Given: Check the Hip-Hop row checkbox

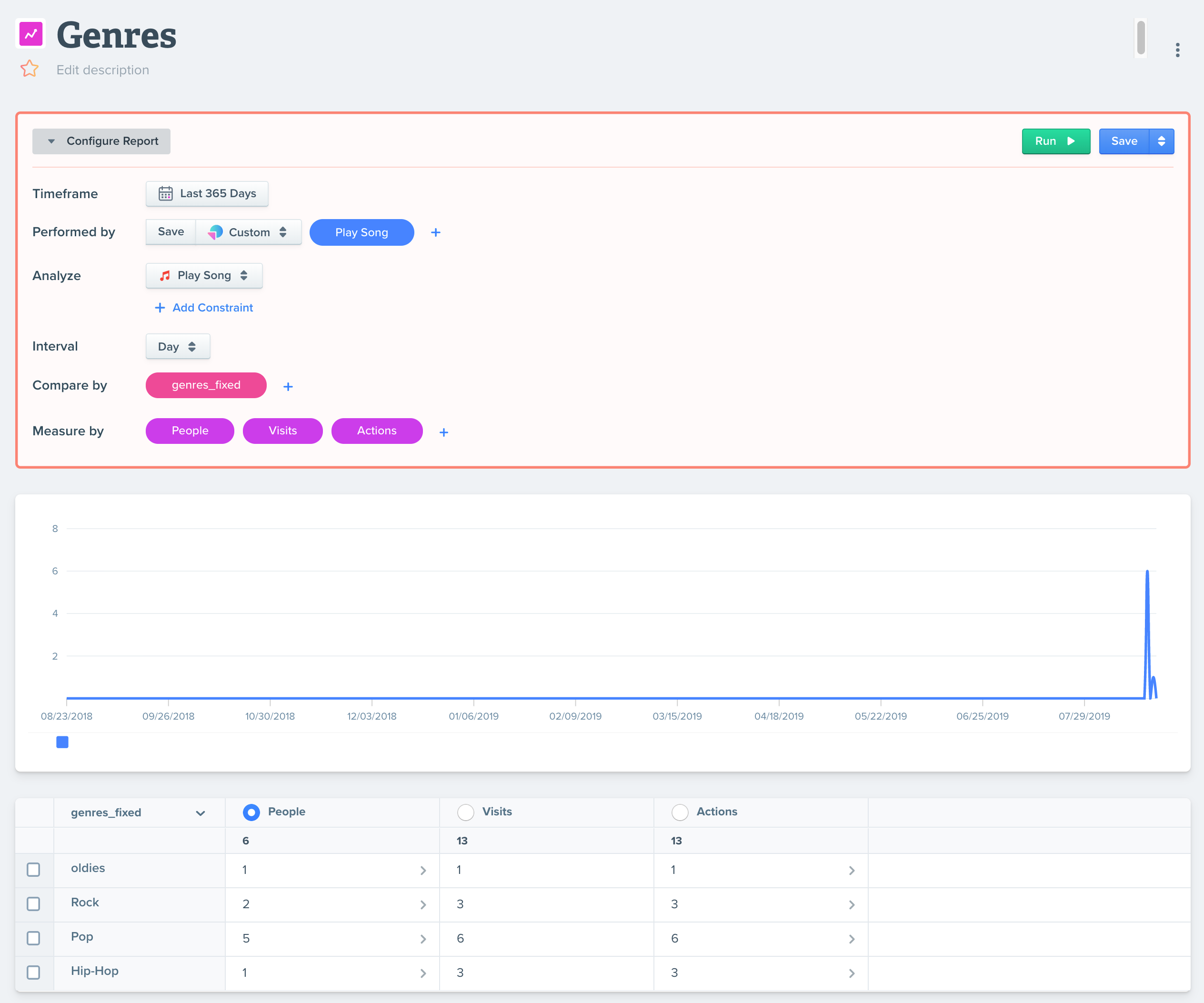Looking at the screenshot, I should click(34, 973).
